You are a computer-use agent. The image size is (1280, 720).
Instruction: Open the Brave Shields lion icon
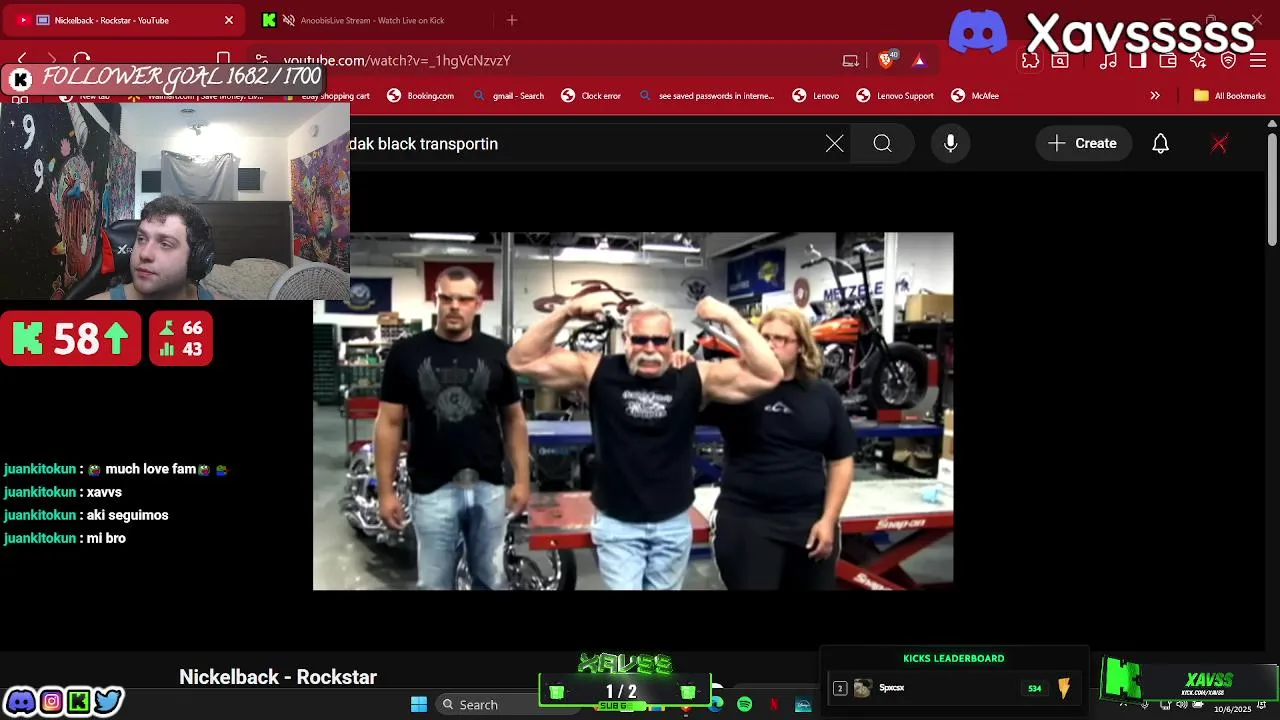(886, 61)
